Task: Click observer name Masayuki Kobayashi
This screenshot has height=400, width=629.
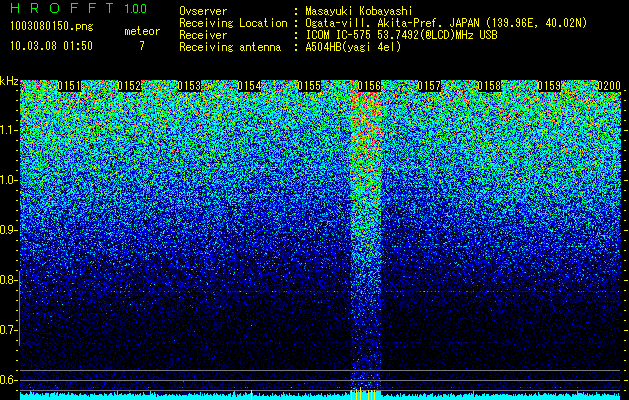Action: 359,11
